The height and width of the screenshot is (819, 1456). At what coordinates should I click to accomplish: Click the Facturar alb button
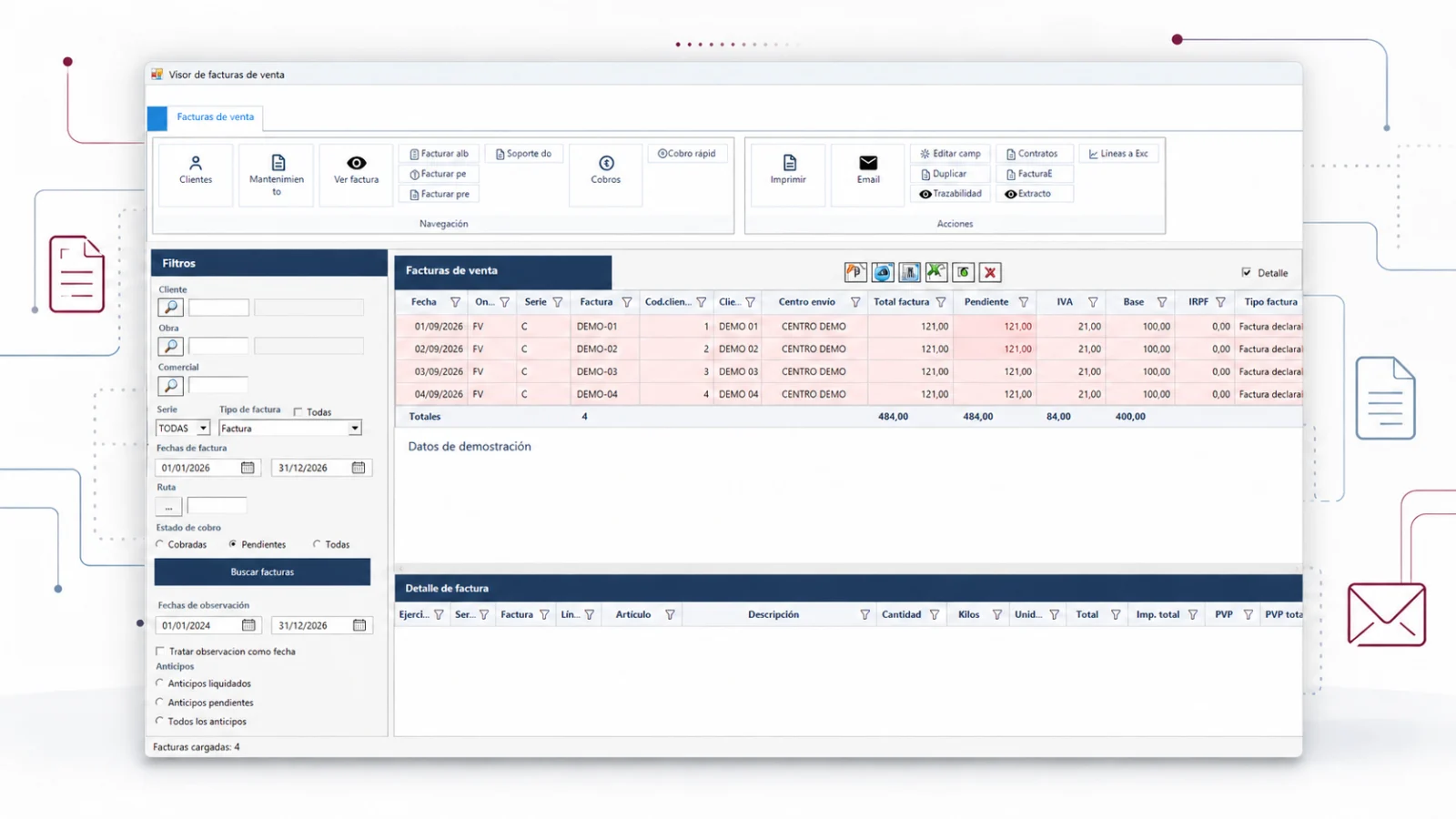[440, 154]
